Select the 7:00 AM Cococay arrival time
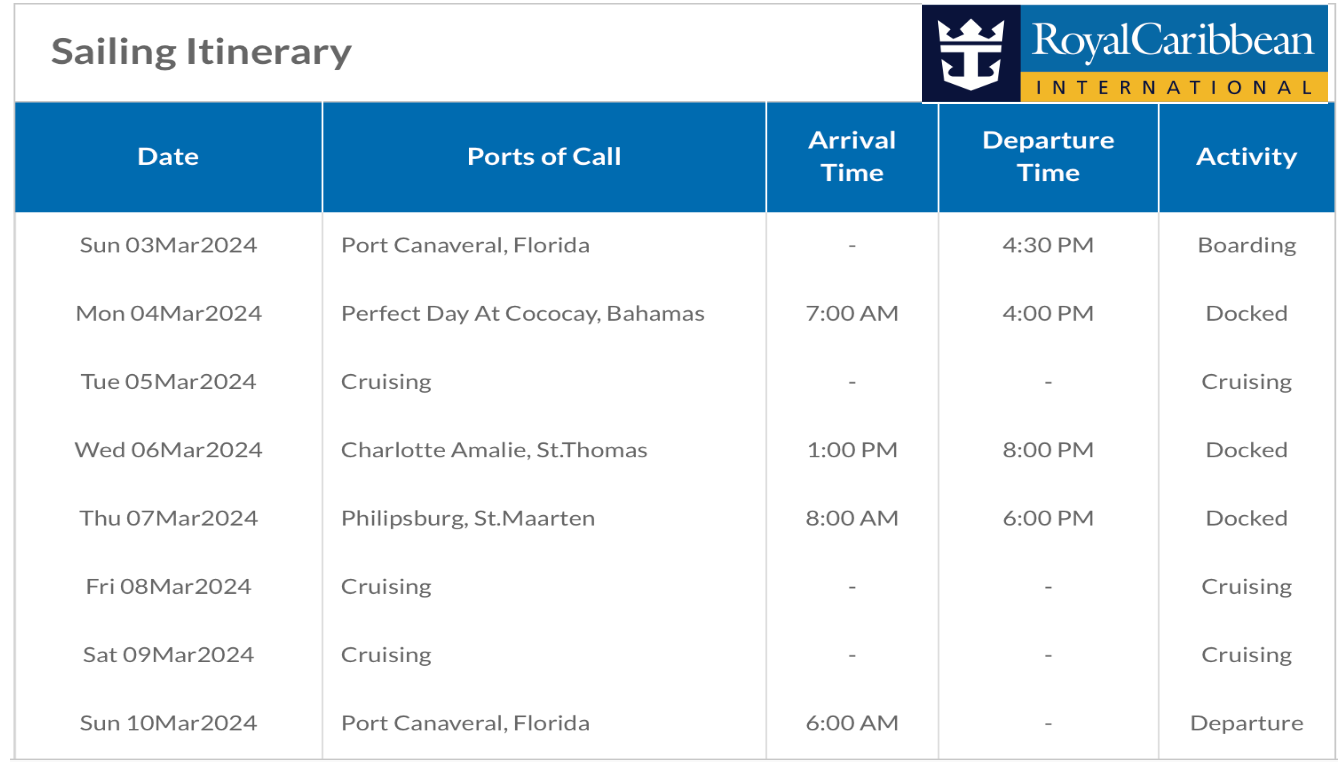The image size is (1344, 766). [852, 313]
